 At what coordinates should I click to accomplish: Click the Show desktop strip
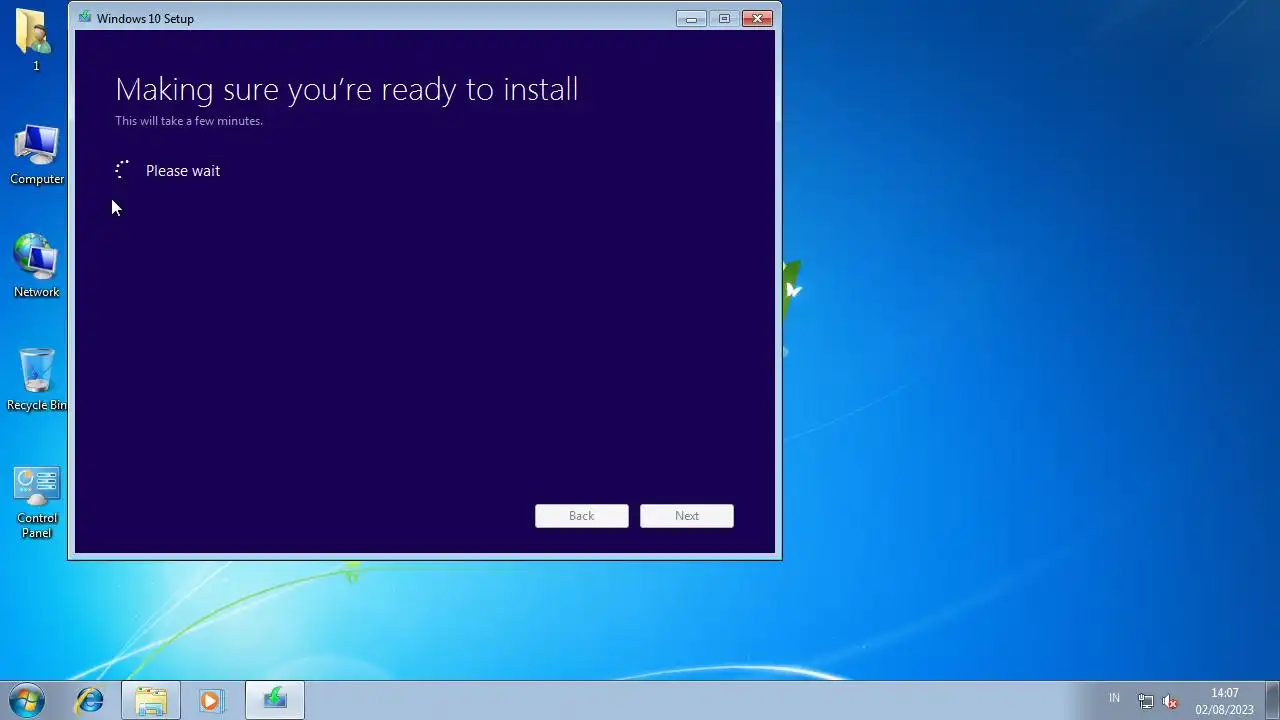tap(1272, 701)
